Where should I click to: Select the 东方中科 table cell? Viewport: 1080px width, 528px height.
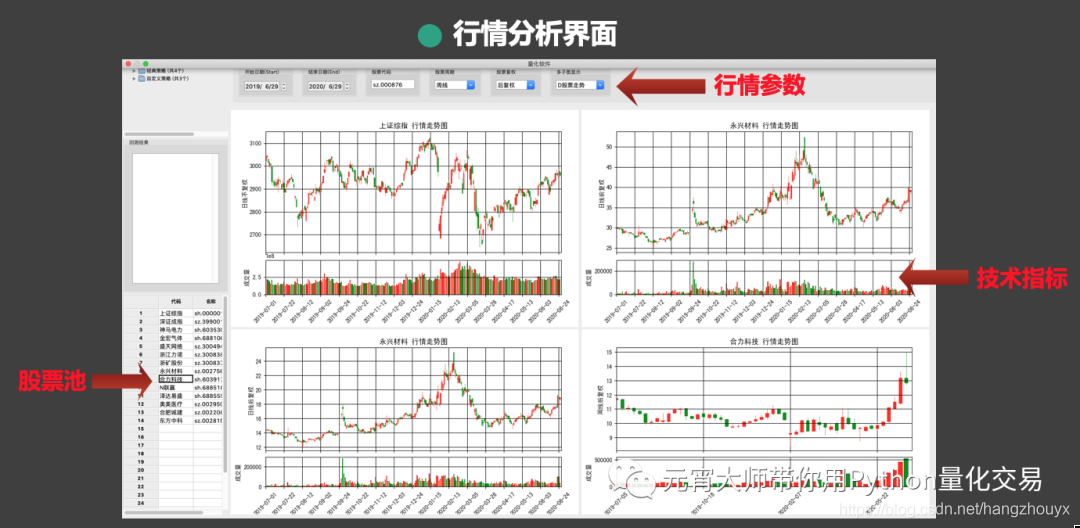point(176,420)
